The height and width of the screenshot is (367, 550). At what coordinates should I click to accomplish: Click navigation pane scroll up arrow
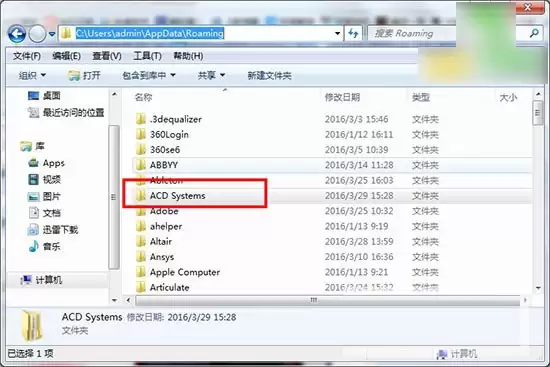click(x=114, y=94)
